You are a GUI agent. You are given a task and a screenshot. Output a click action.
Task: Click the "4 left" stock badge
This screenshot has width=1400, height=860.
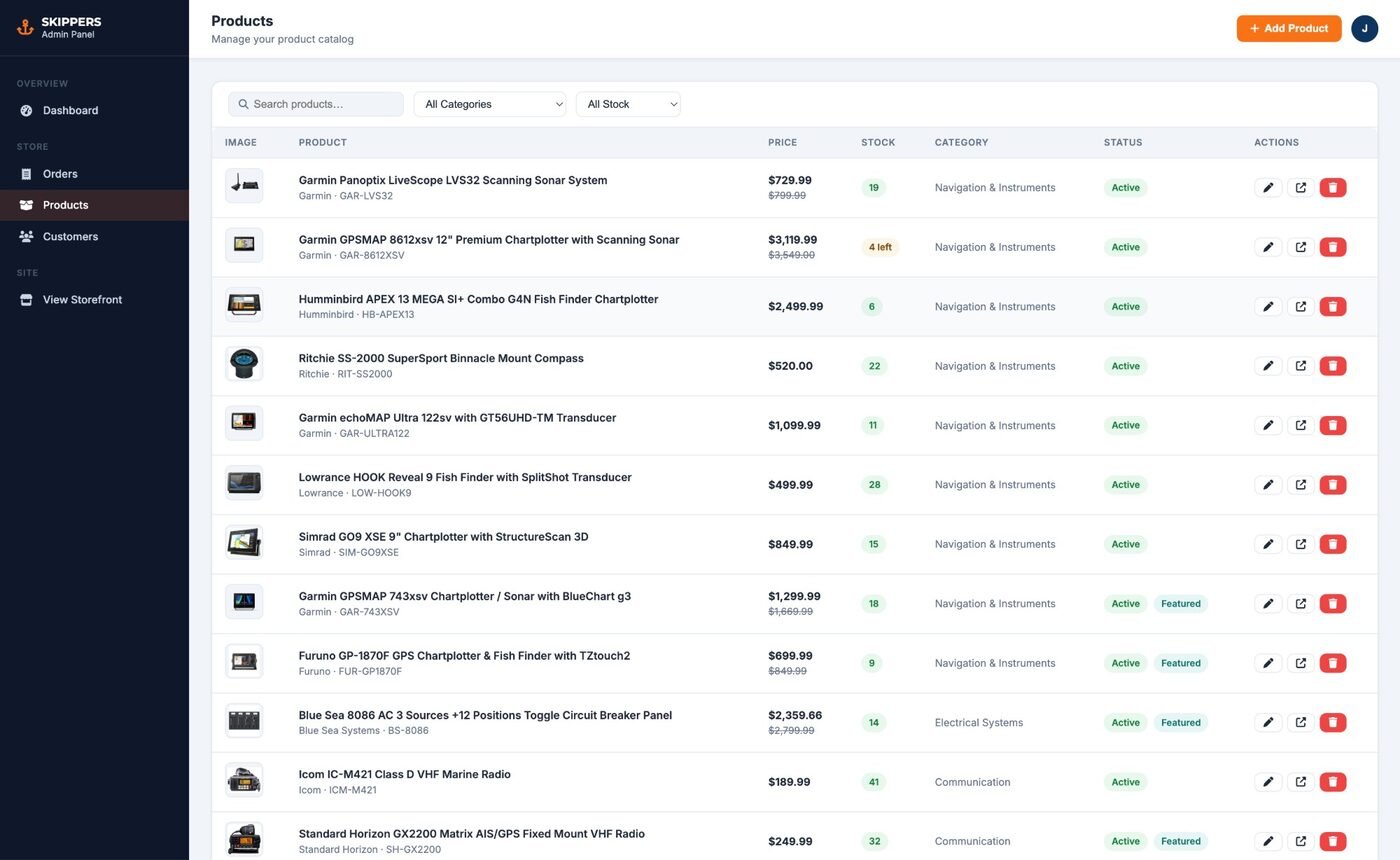click(880, 247)
